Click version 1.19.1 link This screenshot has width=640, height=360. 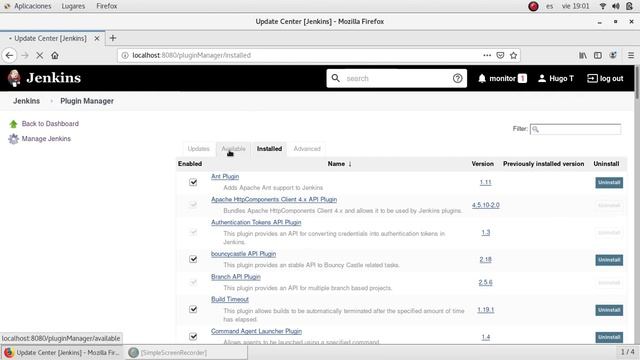tap(486, 310)
